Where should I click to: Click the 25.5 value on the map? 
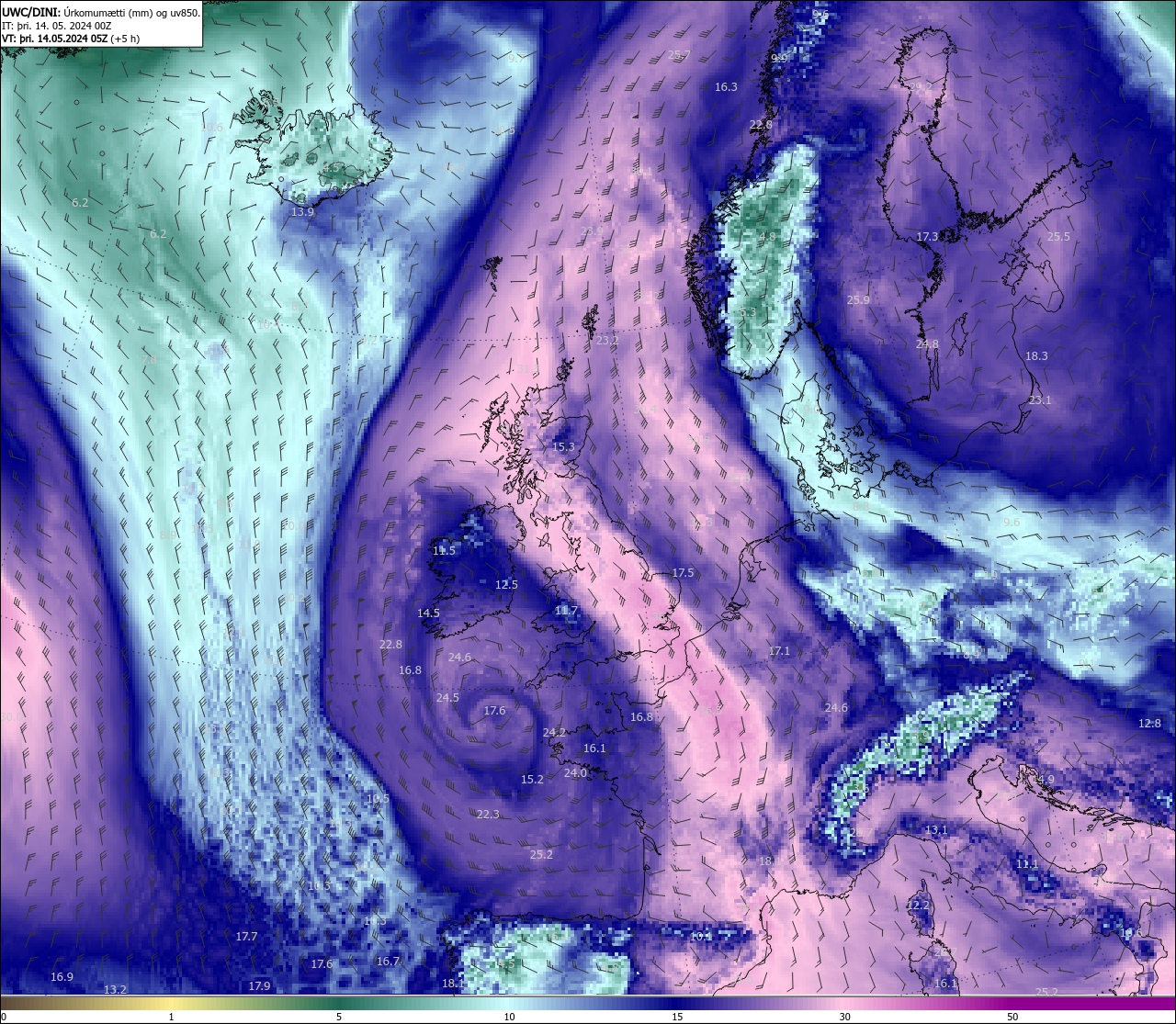point(1058,237)
